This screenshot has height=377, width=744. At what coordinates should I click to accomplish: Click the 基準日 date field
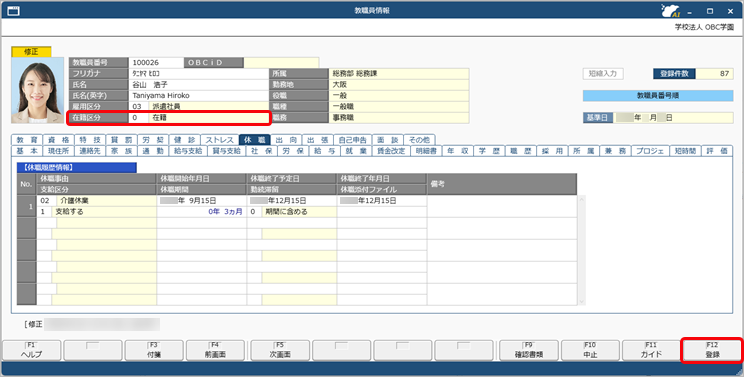tap(673, 118)
